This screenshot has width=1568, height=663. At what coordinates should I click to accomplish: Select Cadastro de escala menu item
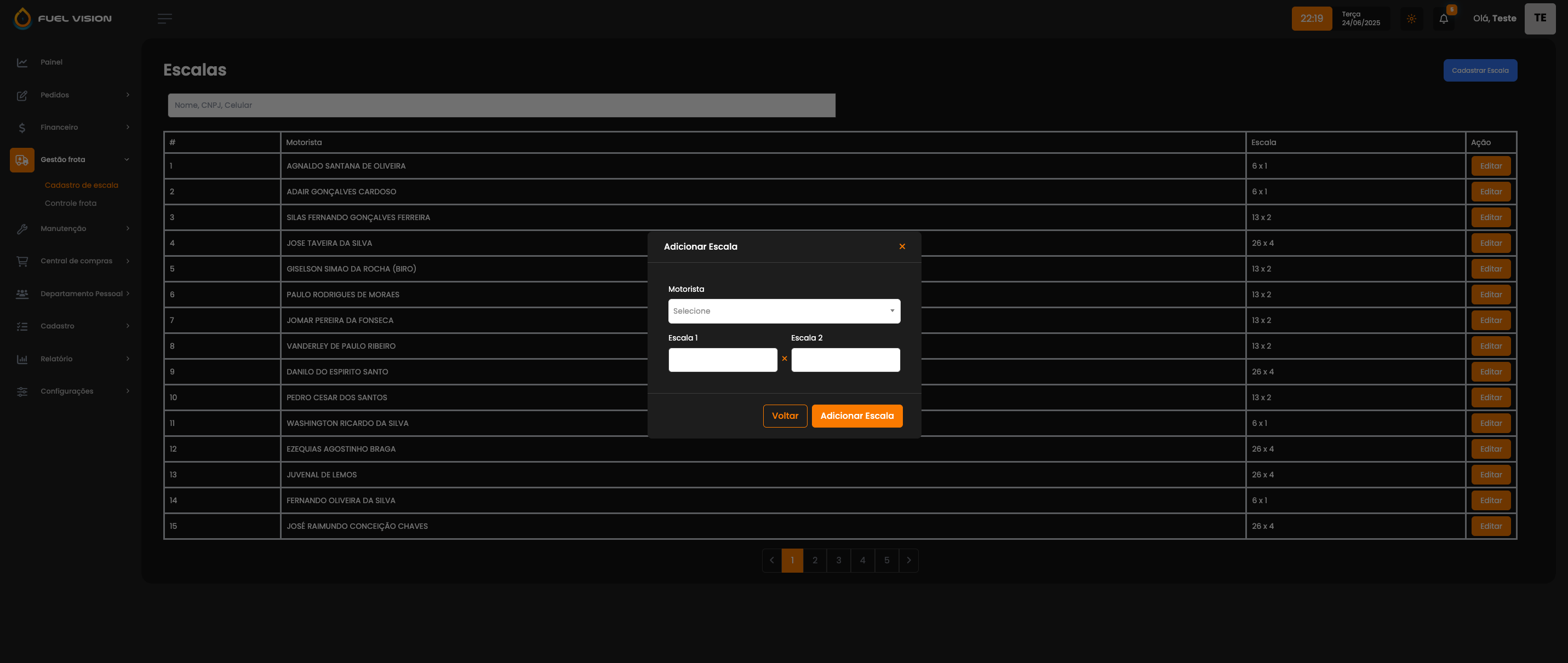[x=82, y=185]
